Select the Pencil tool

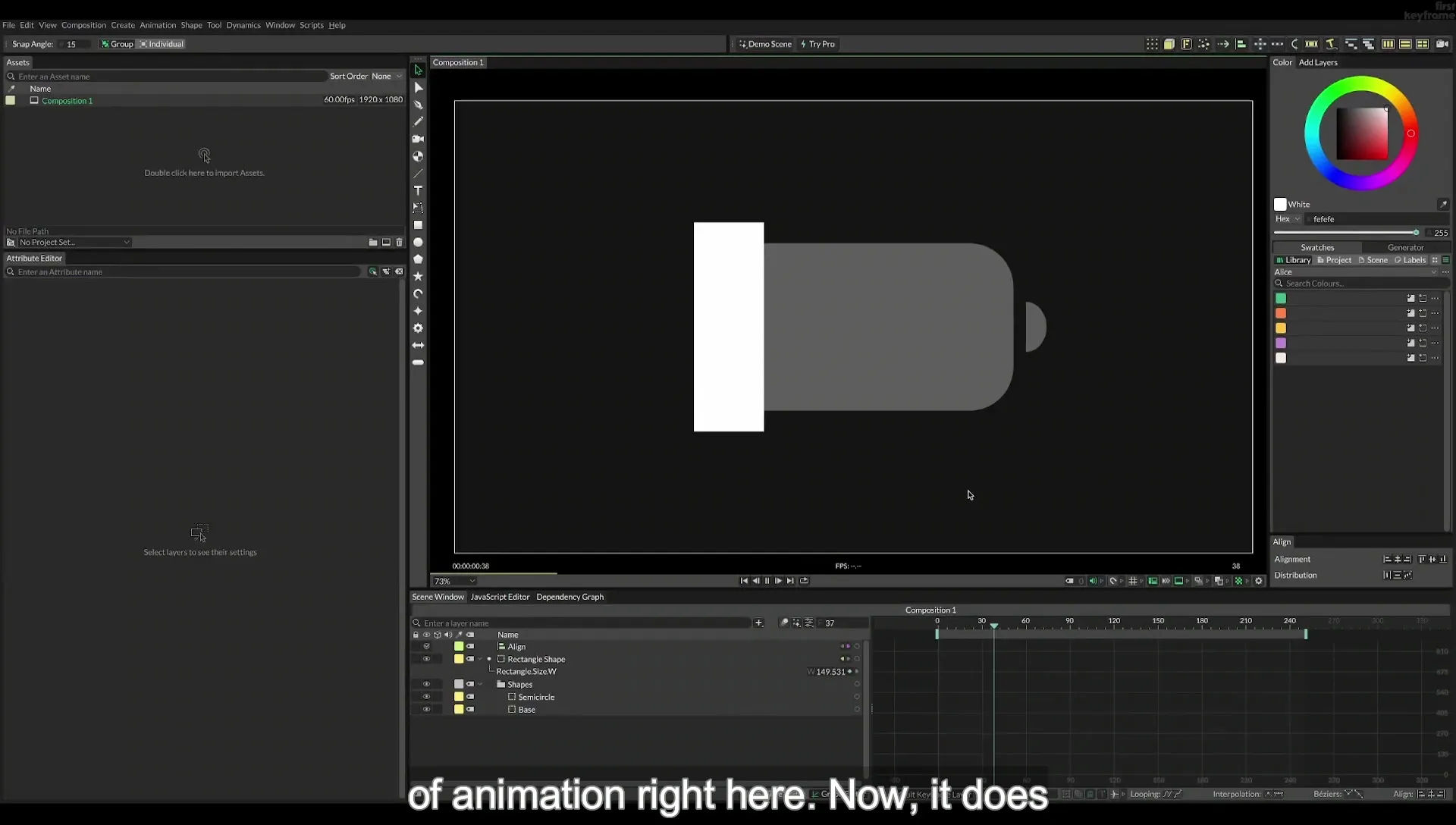[418, 121]
